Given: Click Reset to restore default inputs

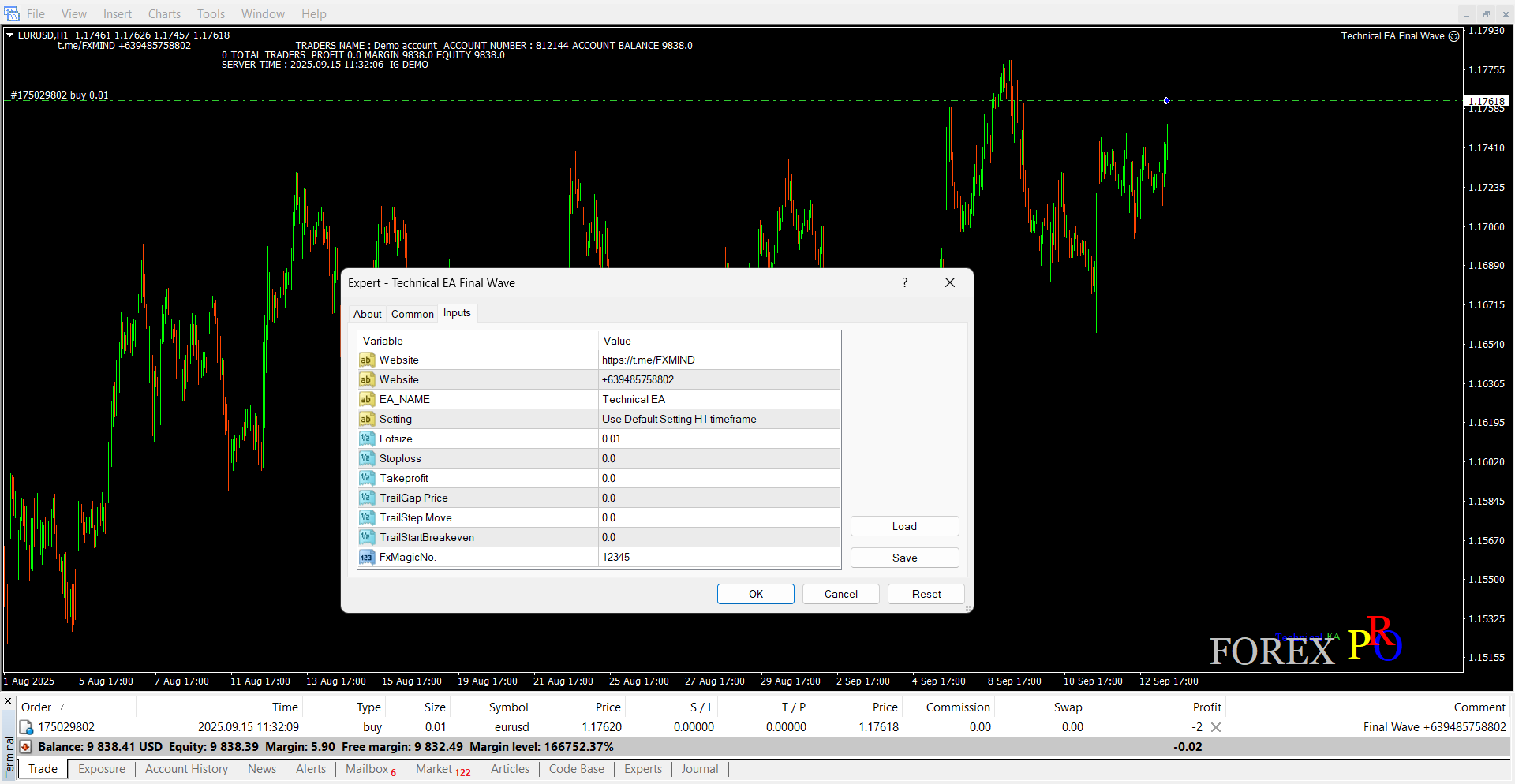Looking at the screenshot, I should click(926, 594).
